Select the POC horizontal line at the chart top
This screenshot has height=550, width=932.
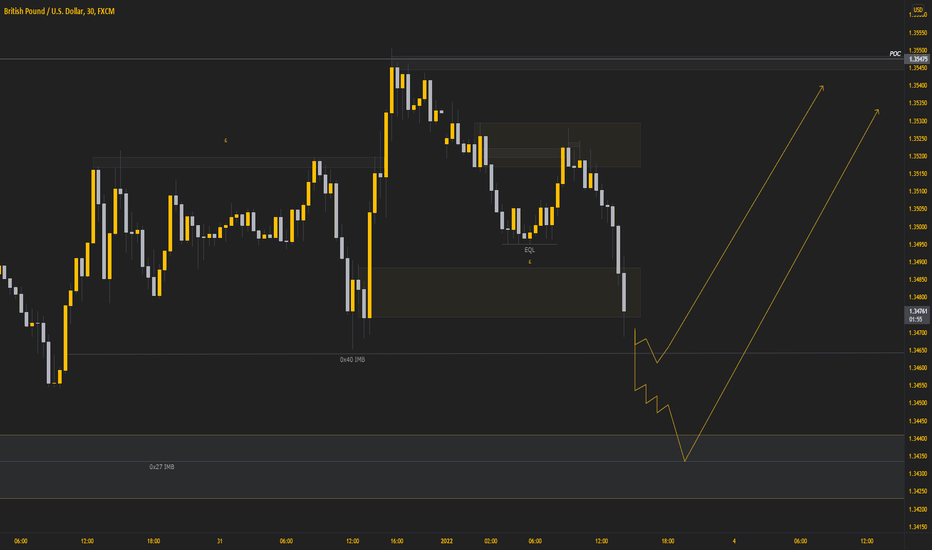pyautogui.click(x=452, y=59)
